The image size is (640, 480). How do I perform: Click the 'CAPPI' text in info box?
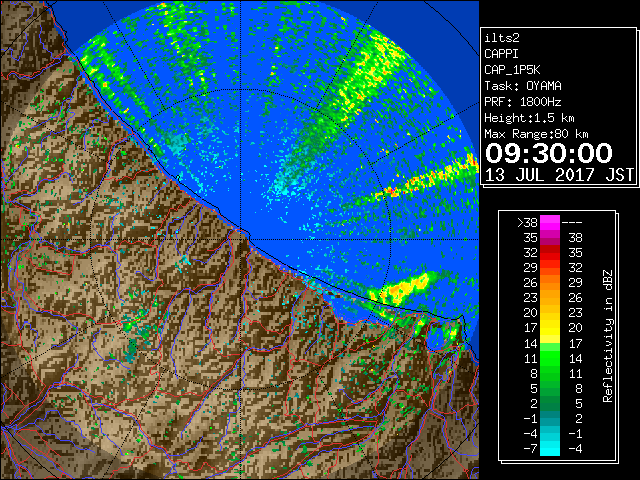click(x=501, y=54)
